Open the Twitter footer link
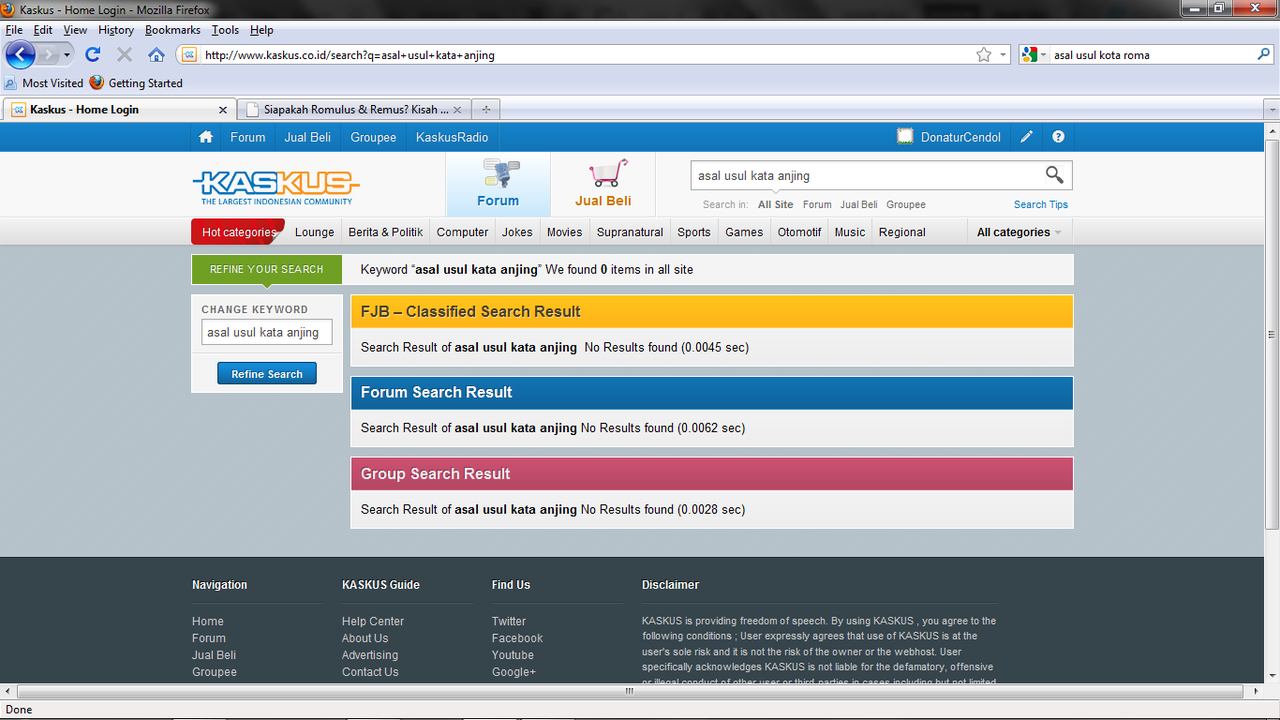 [x=509, y=621]
